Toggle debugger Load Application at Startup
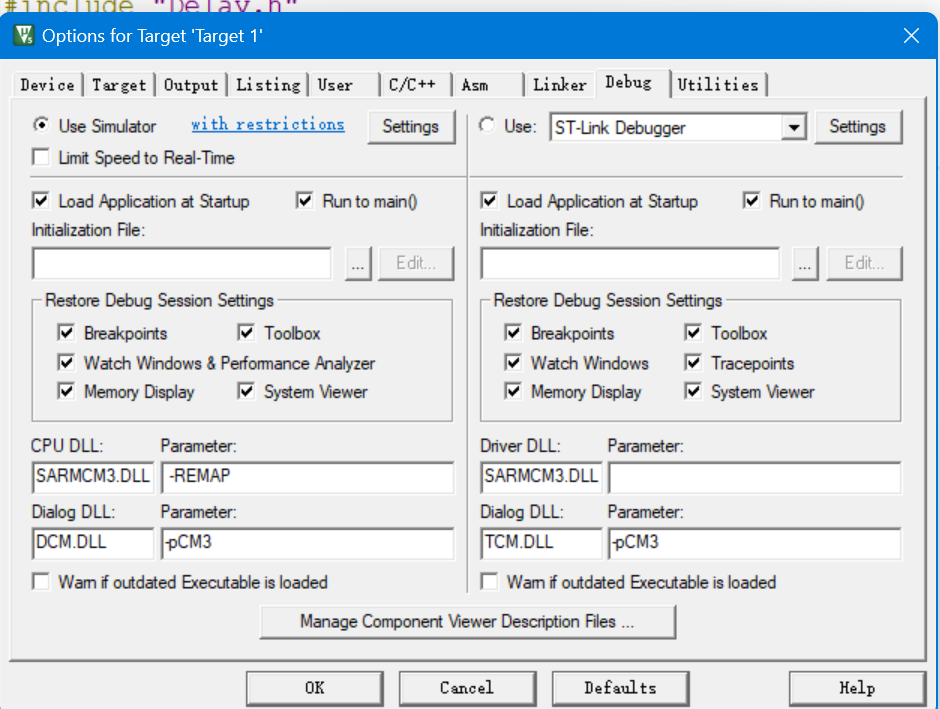940x709 pixels. point(489,201)
